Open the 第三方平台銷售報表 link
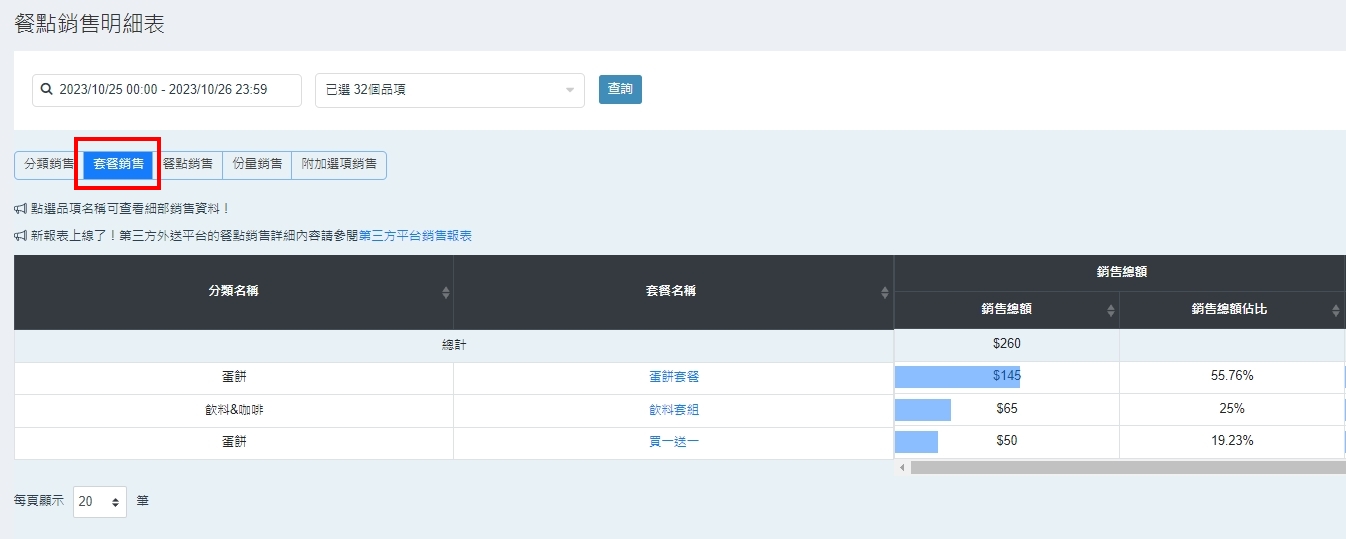The width and height of the screenshot is (1346, 539). tap(415, 236)
